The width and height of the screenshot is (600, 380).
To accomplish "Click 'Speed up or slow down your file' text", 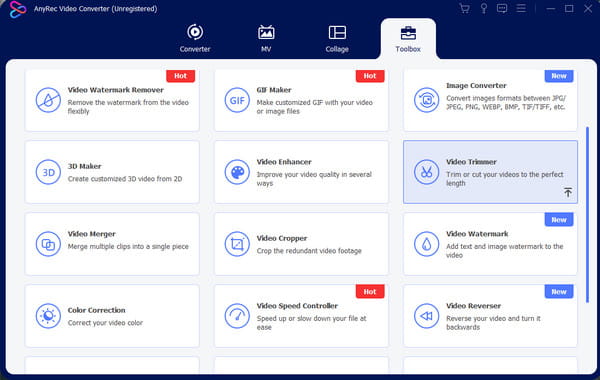I will (x=311, y=323).
